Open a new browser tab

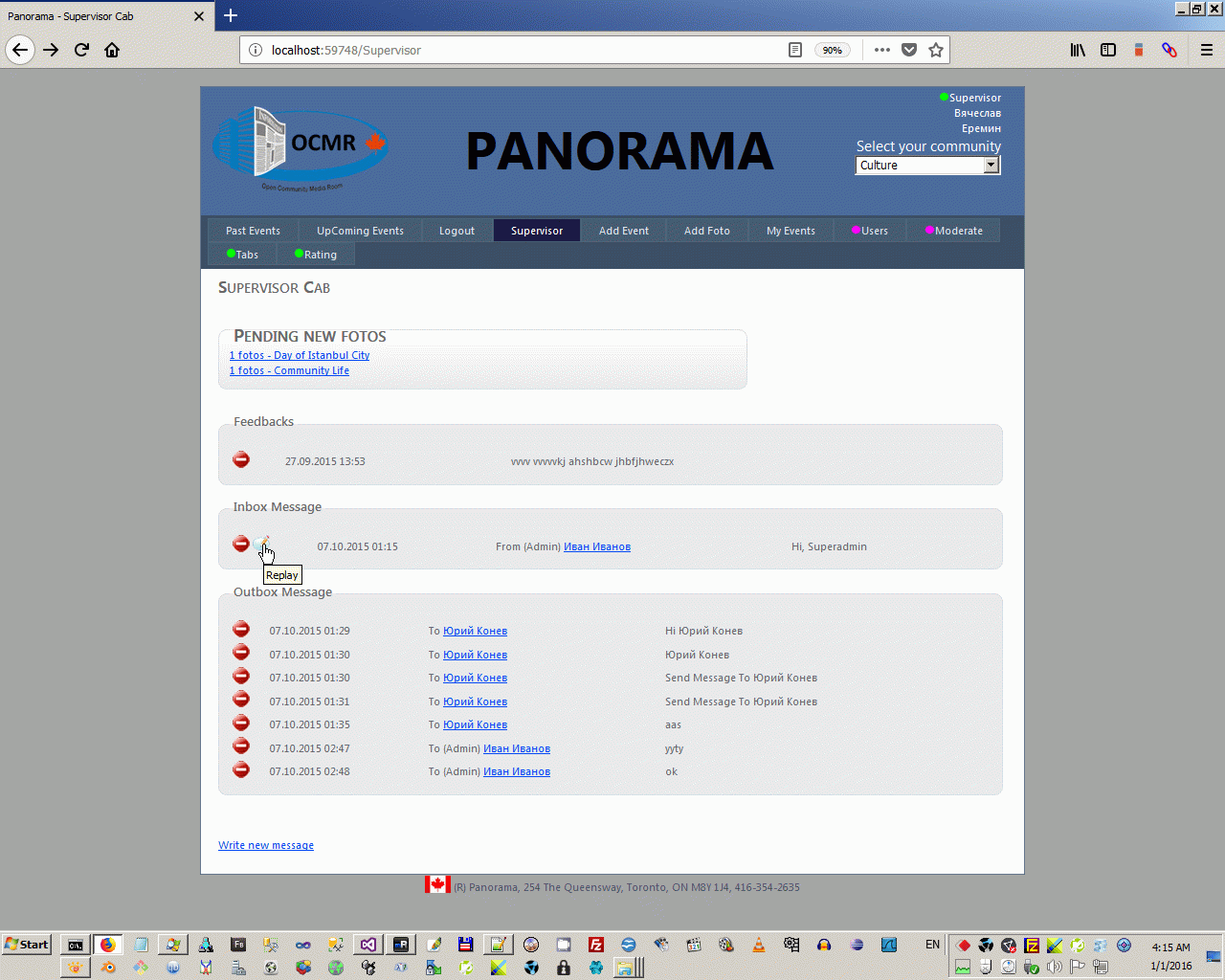click(x=231, y=15)
